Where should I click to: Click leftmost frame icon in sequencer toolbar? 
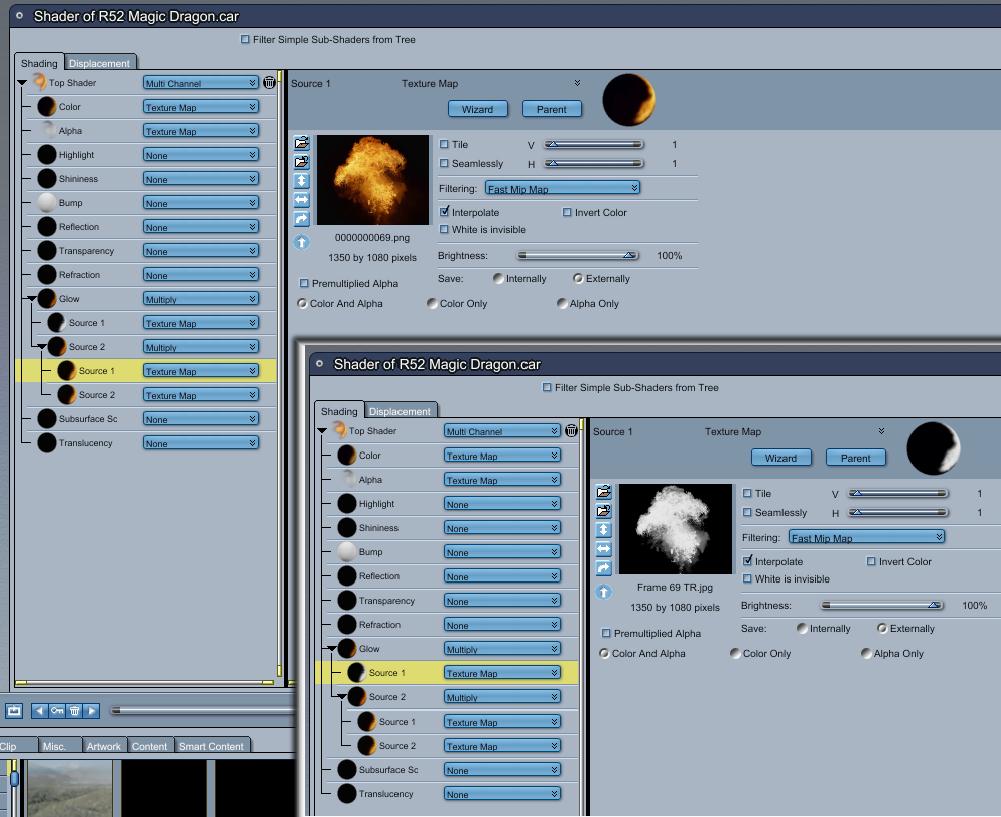tap(14, 710)
